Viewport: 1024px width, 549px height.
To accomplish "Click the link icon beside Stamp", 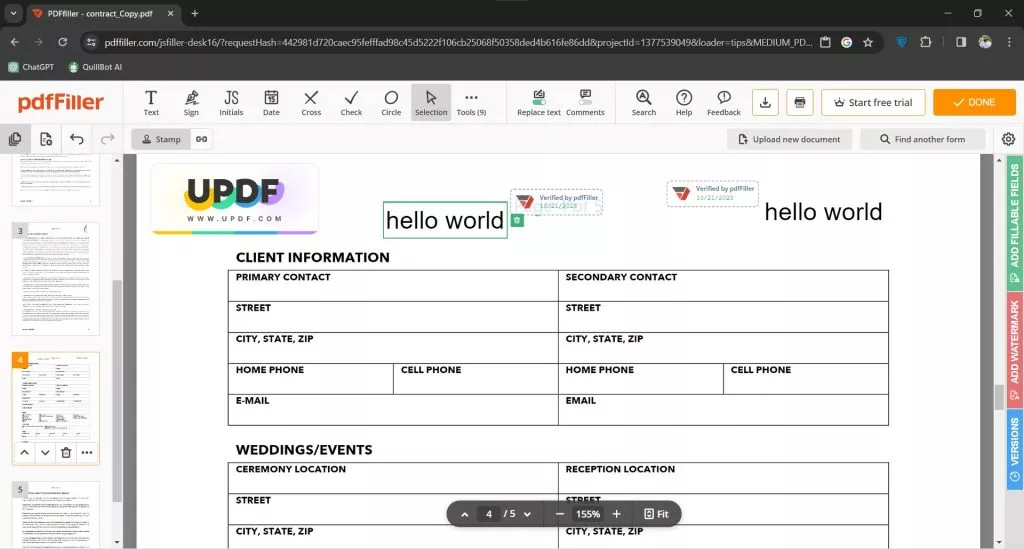I will pyautogui.click(x=202, y=139).
